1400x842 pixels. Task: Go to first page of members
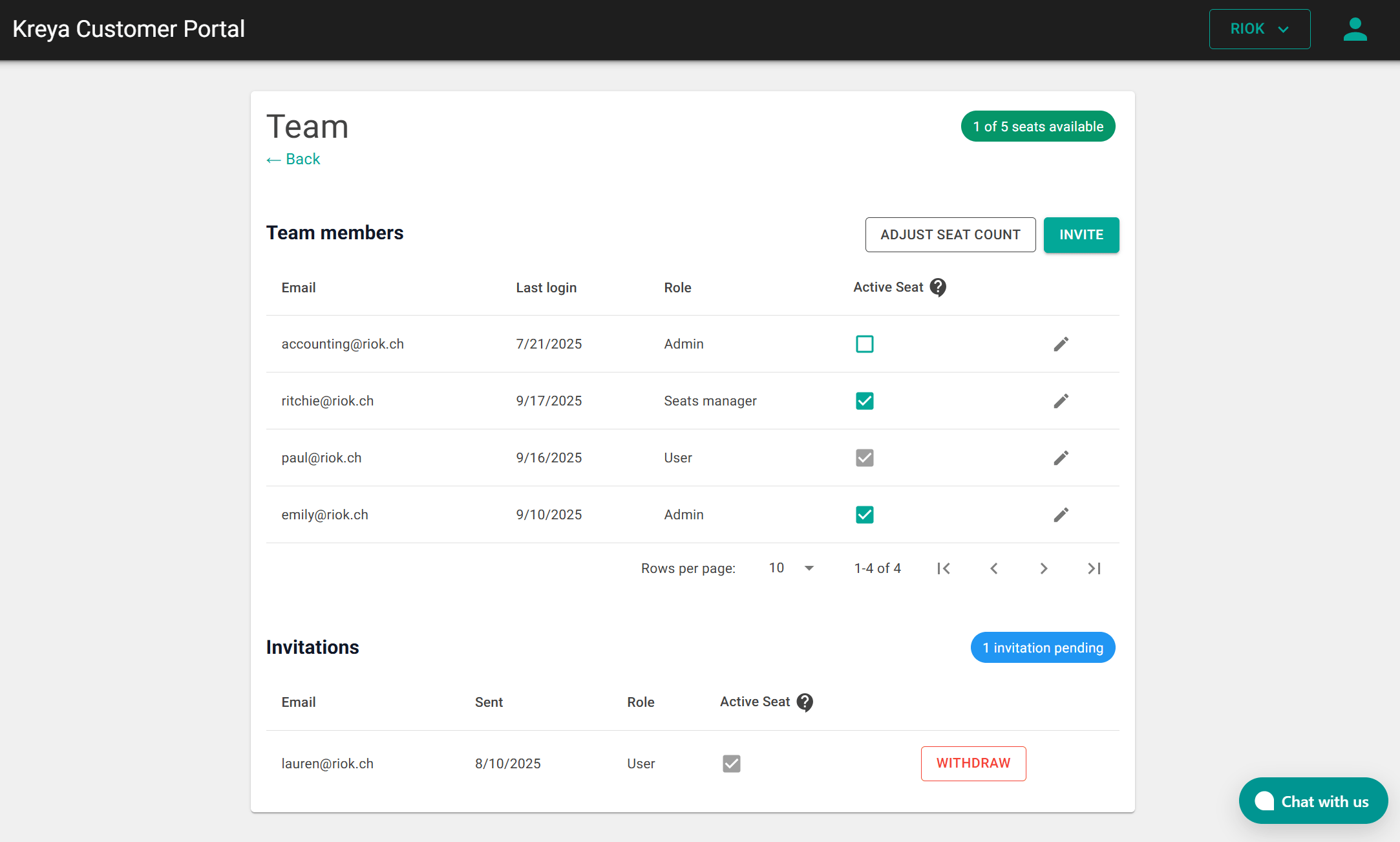coord(944,568)
